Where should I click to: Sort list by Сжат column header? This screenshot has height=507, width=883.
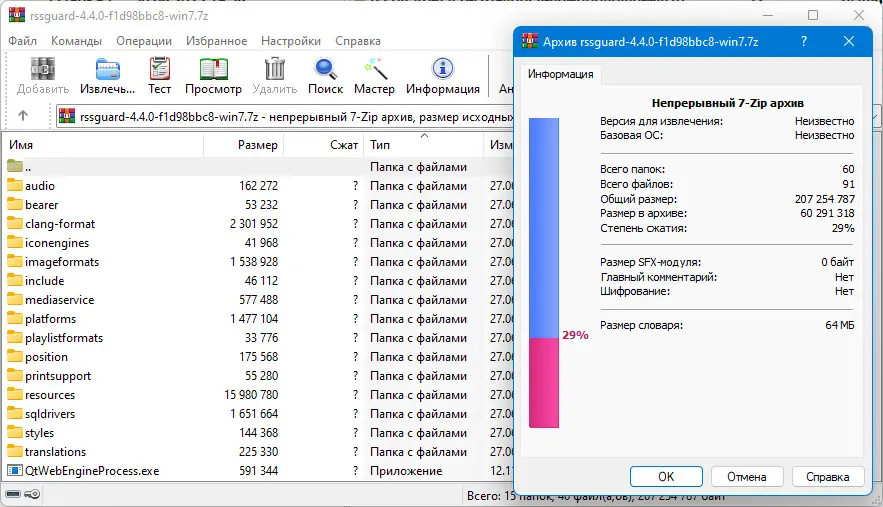point(324,145)
